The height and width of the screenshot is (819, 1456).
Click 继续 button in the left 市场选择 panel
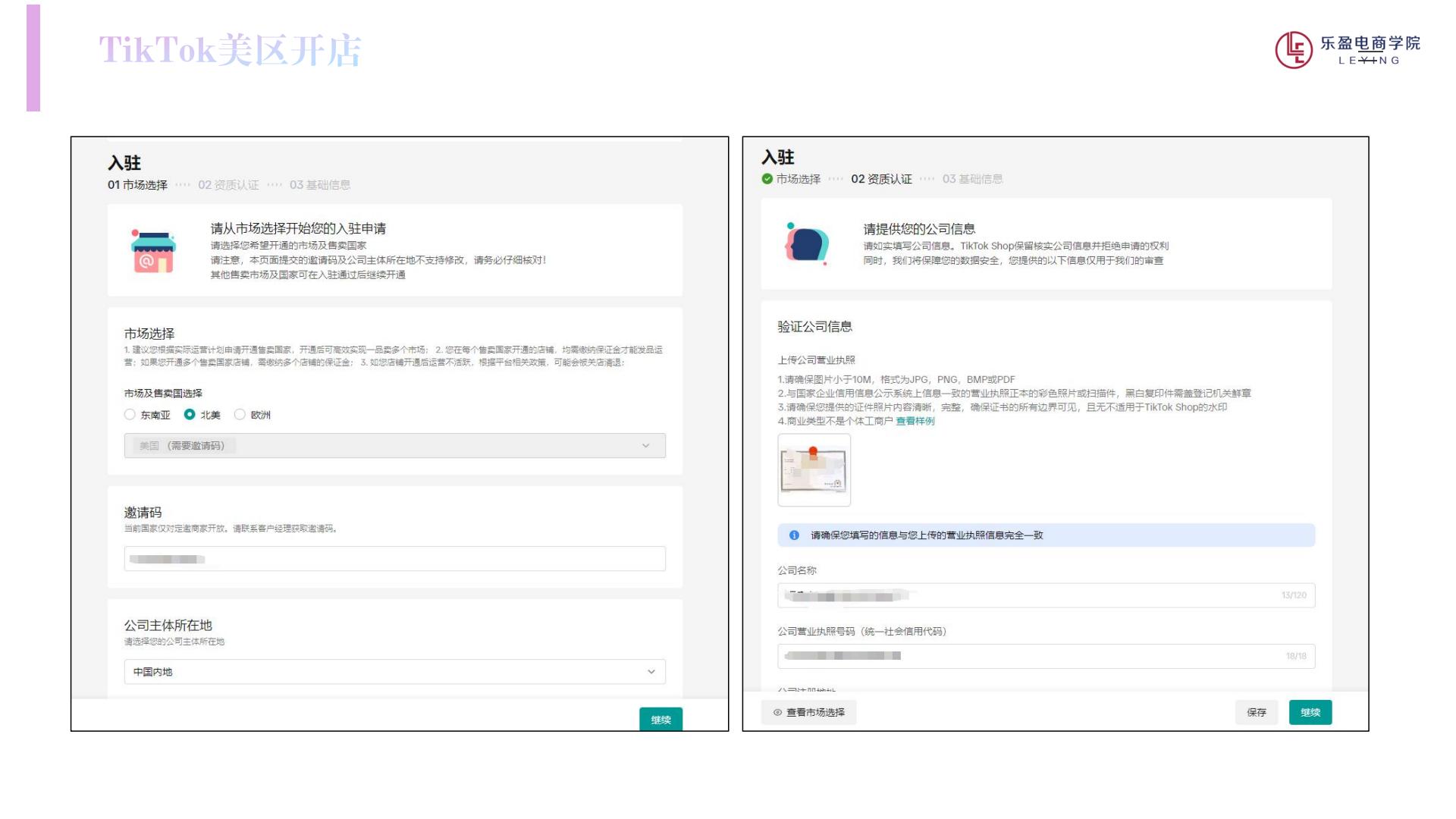[661, 719]
